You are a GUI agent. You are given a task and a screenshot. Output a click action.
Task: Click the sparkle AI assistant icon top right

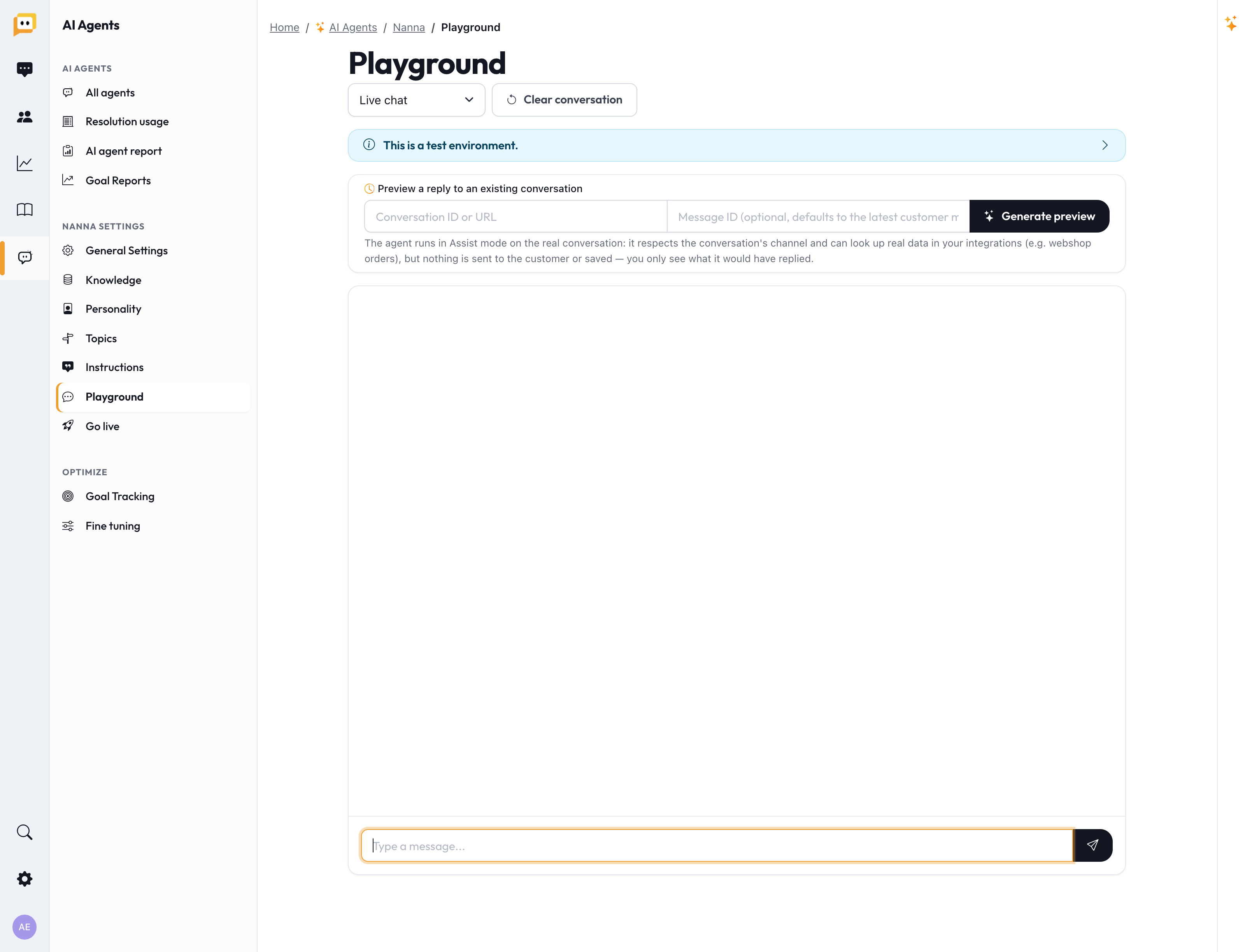pyautogui.click(x=1231, y=23)
